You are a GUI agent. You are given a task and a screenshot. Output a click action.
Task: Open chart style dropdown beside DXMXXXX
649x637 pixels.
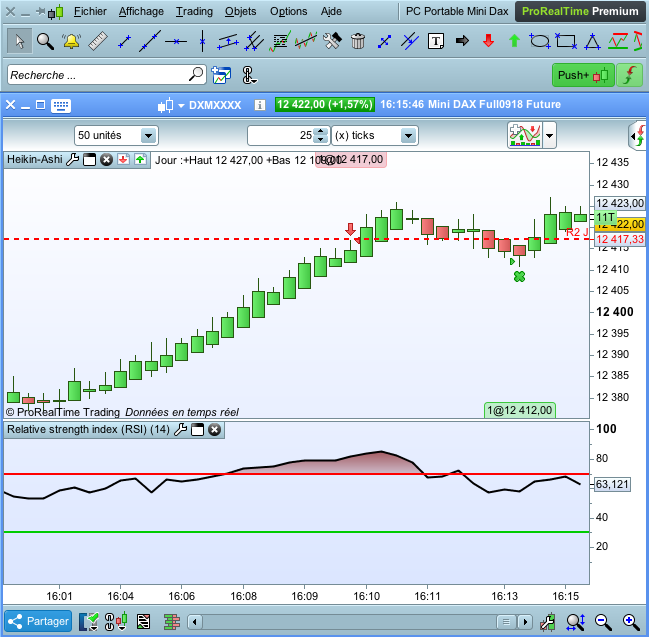tap(181, 106)
